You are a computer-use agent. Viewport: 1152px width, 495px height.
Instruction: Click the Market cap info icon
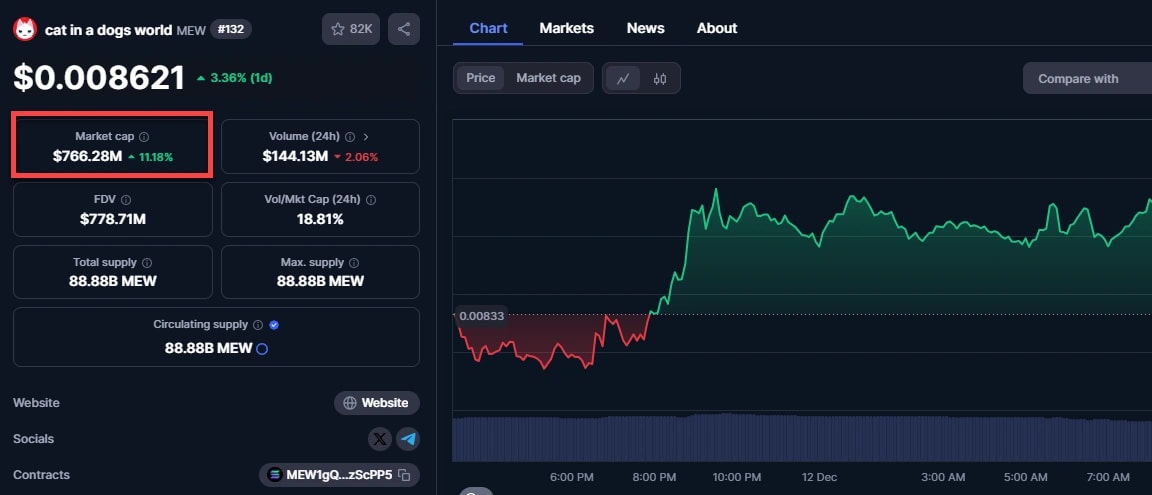pos(144,137)
